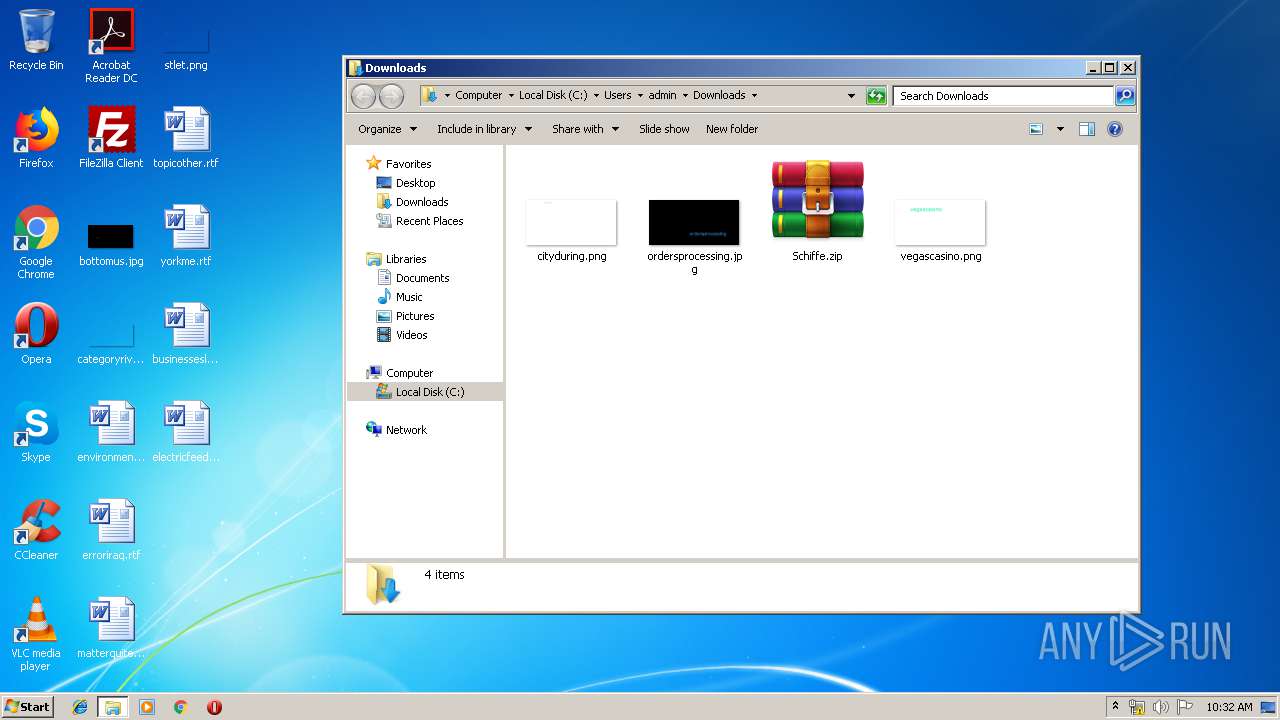
Task: Open the Windows Start menu
Action: 28,707
